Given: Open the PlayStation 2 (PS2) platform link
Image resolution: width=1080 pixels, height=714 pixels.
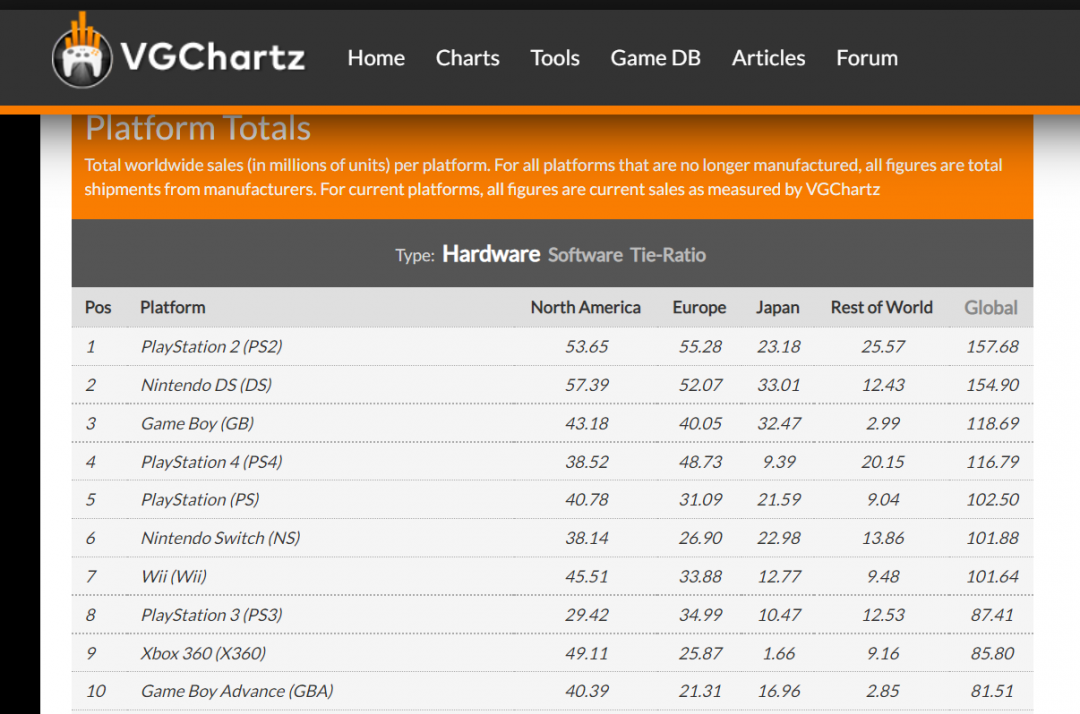Looking at the screenshot, I should pos(211,347).
